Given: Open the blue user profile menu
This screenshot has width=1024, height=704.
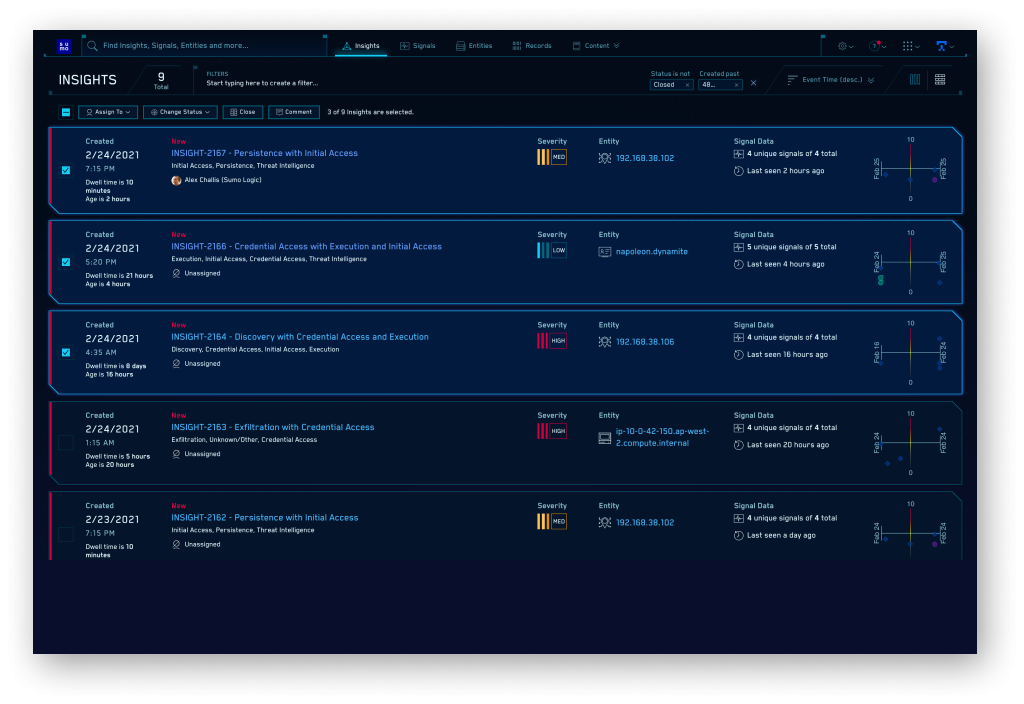Looking at the screenshot, I should (x=945, y=46).
